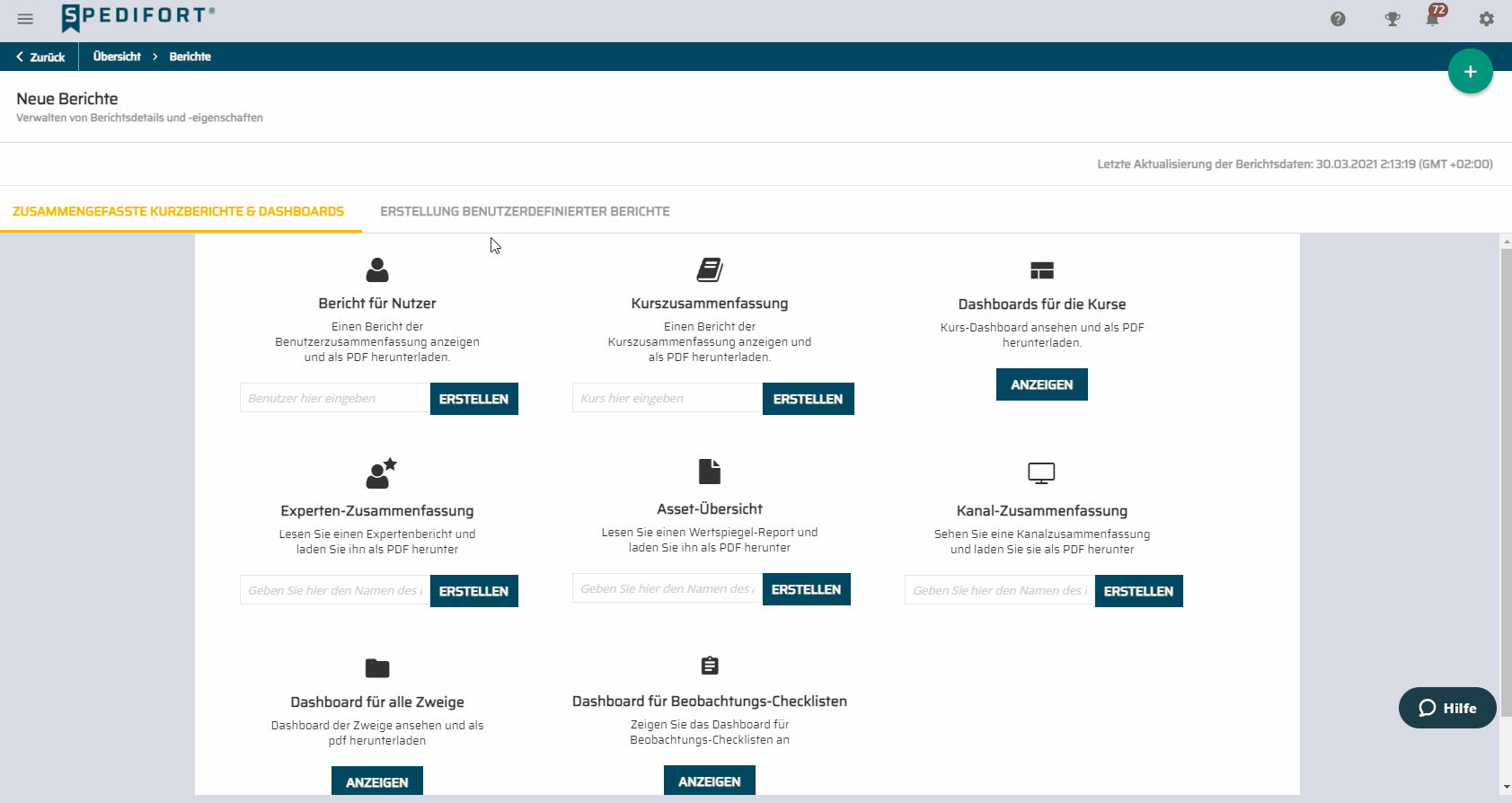Click the Spedifort logo
The width and height of the screenshot is (1512, 803).
click(x=138, y=17)
